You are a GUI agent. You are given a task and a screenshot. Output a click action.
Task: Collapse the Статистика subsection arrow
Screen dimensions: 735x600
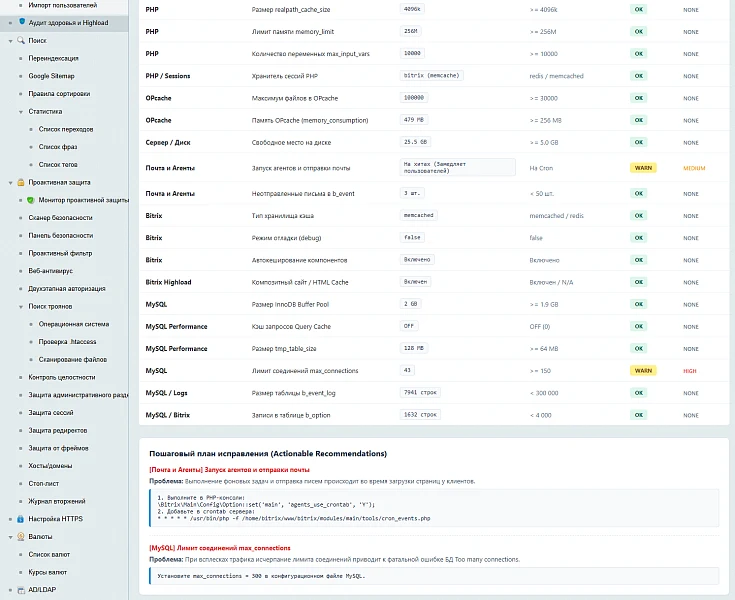click(x=21, y=112)
